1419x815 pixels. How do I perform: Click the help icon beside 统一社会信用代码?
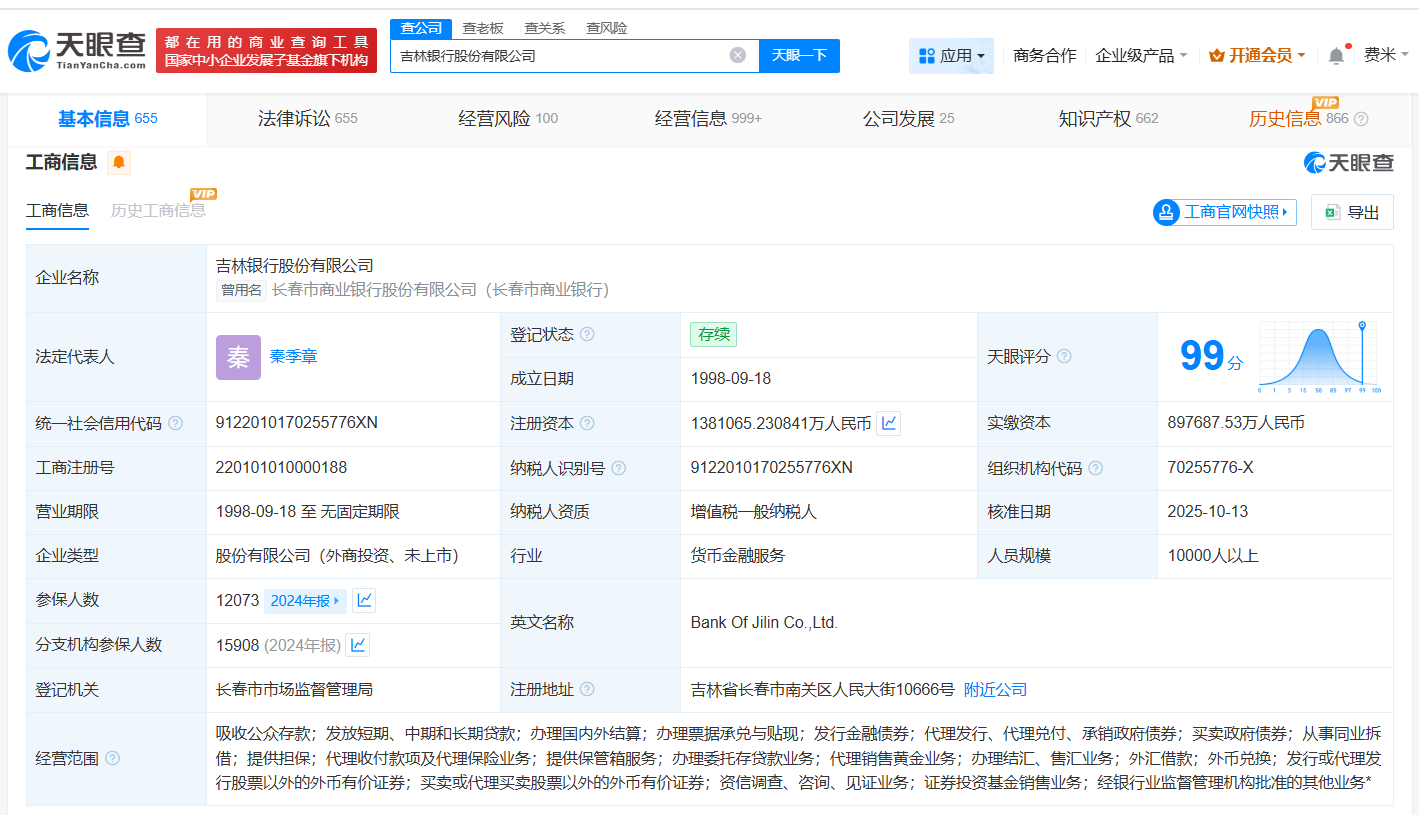tap(175, 423)
